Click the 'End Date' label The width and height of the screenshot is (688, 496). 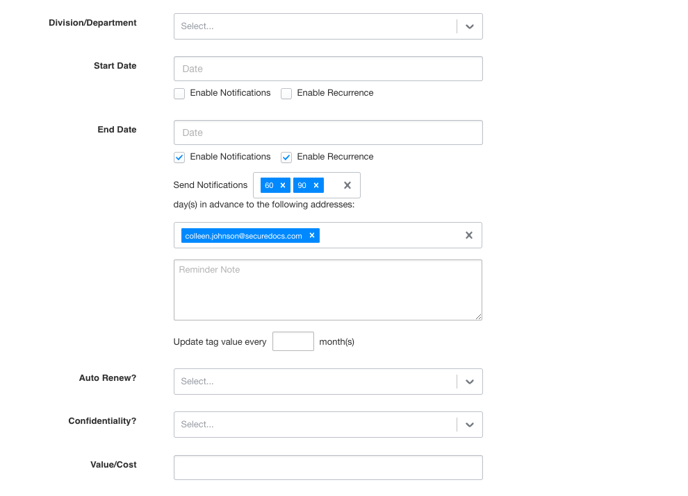click(117, 129)
